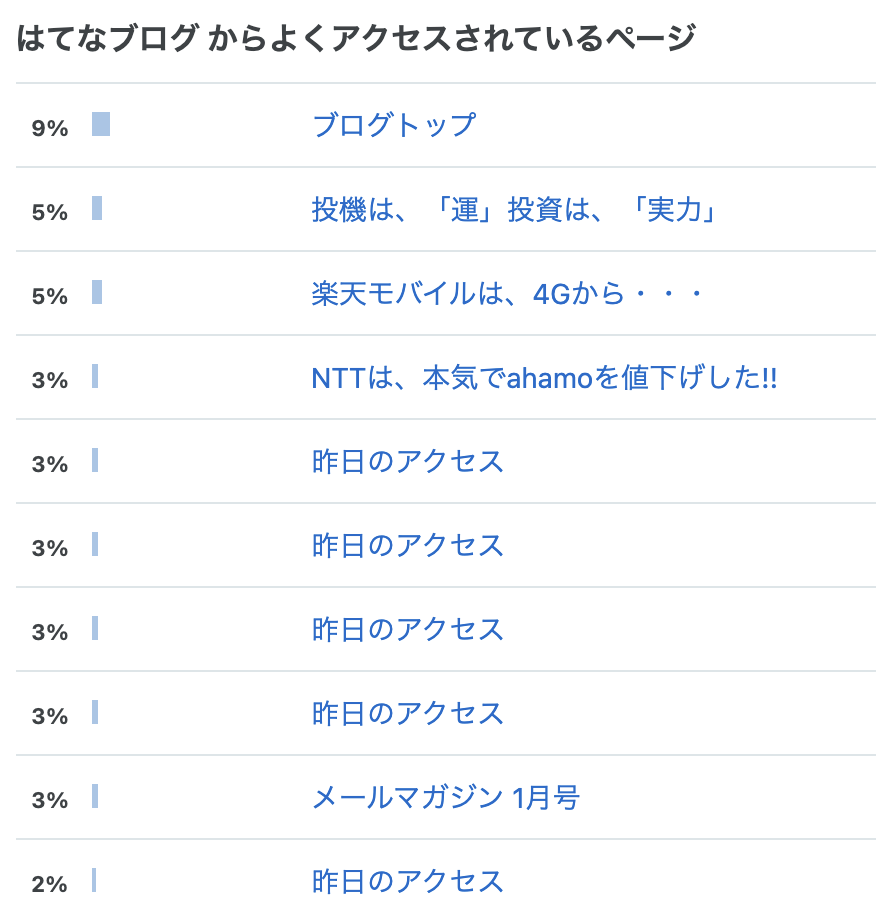The height and width of the screenshot is (920, 876).
Task: Click the 2% label in the bottom row
Action: click(x=50, y=884)
